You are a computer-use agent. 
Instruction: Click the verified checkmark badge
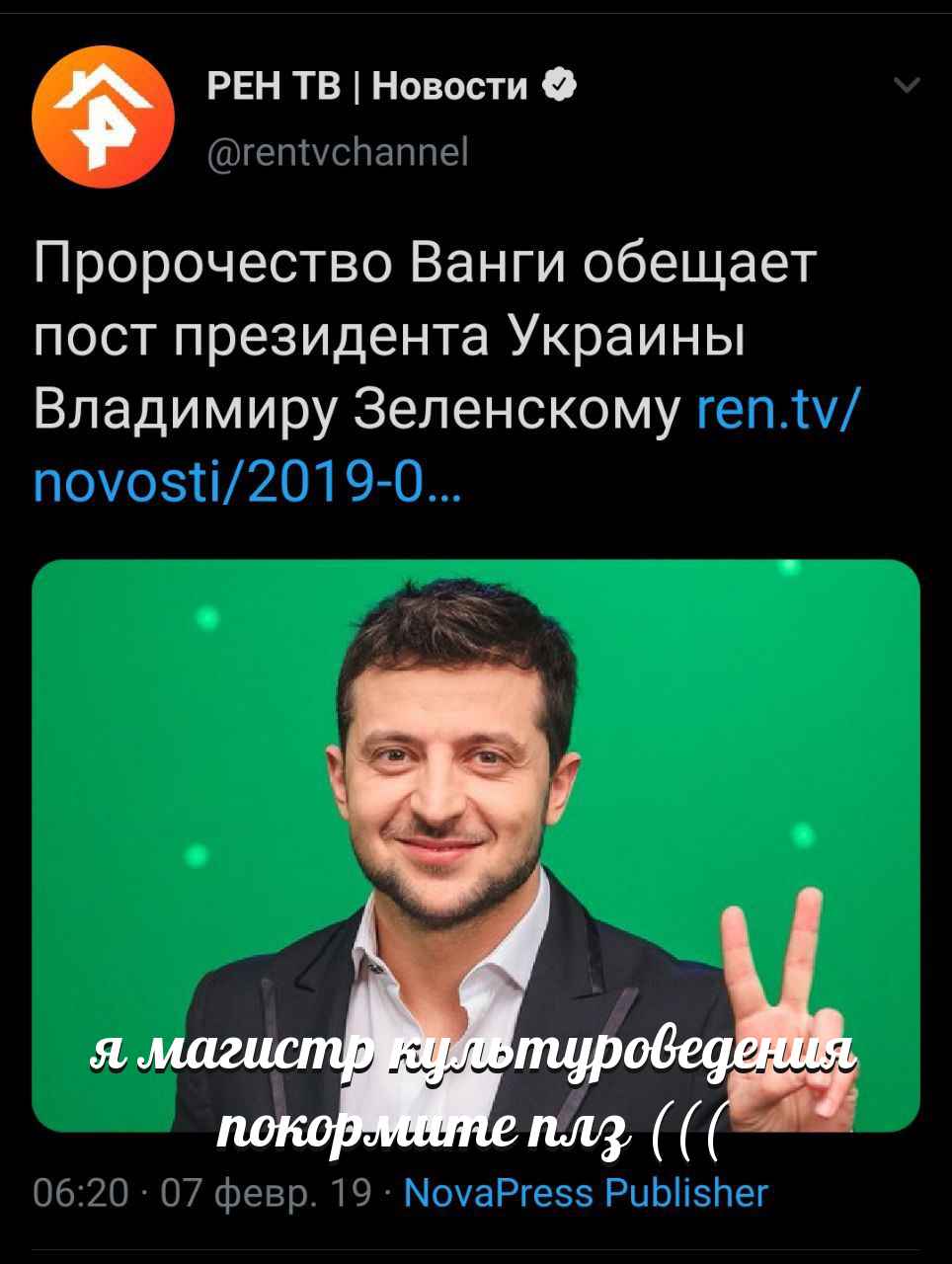[x=560, y=87]
